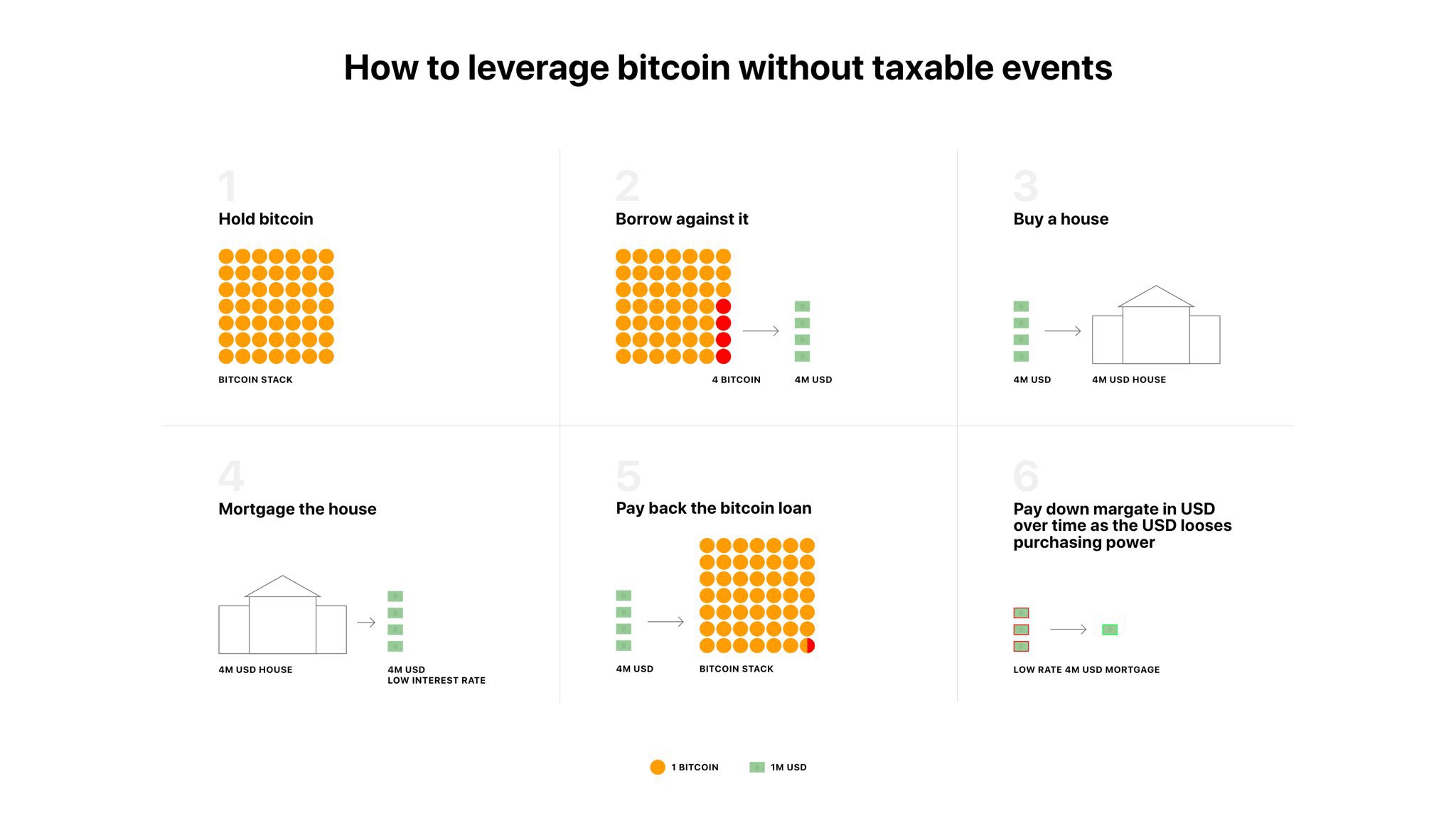This screenshot has width=1456, height=818.
Task: Click the arrow between red bills and green bill
Action: pos(1068,630)
